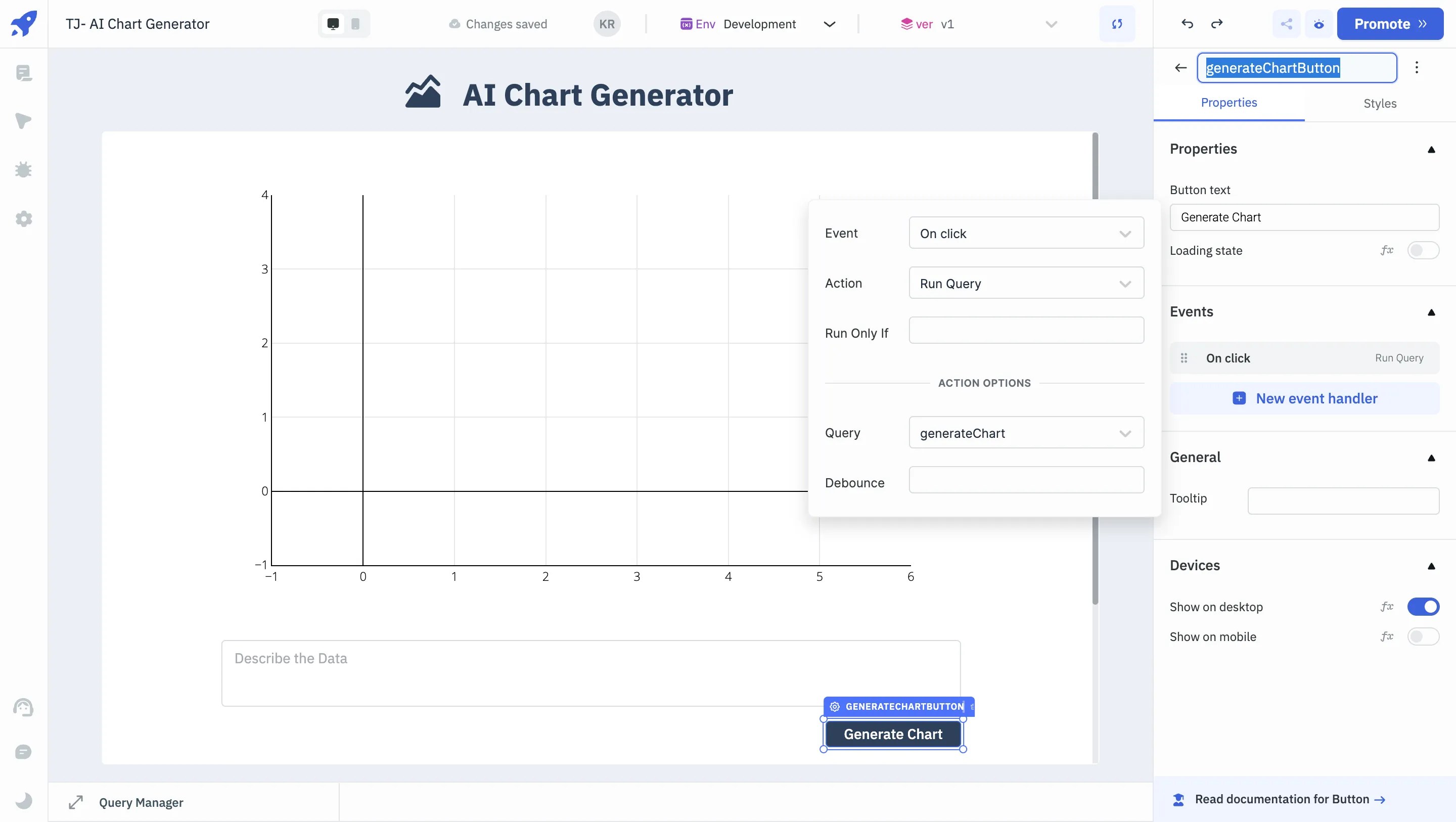
Task: Expand the Development environment dropdown
Action: 829,24
